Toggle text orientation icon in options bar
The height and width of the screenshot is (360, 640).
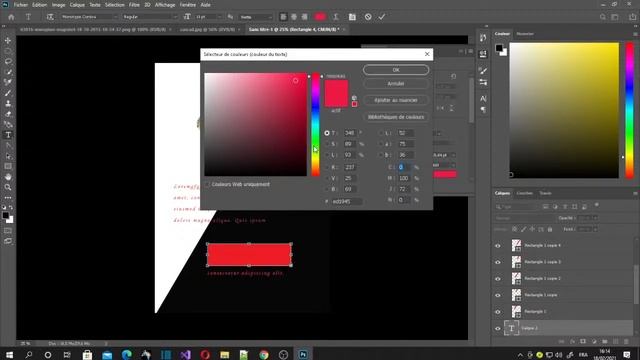click(50, 17)
